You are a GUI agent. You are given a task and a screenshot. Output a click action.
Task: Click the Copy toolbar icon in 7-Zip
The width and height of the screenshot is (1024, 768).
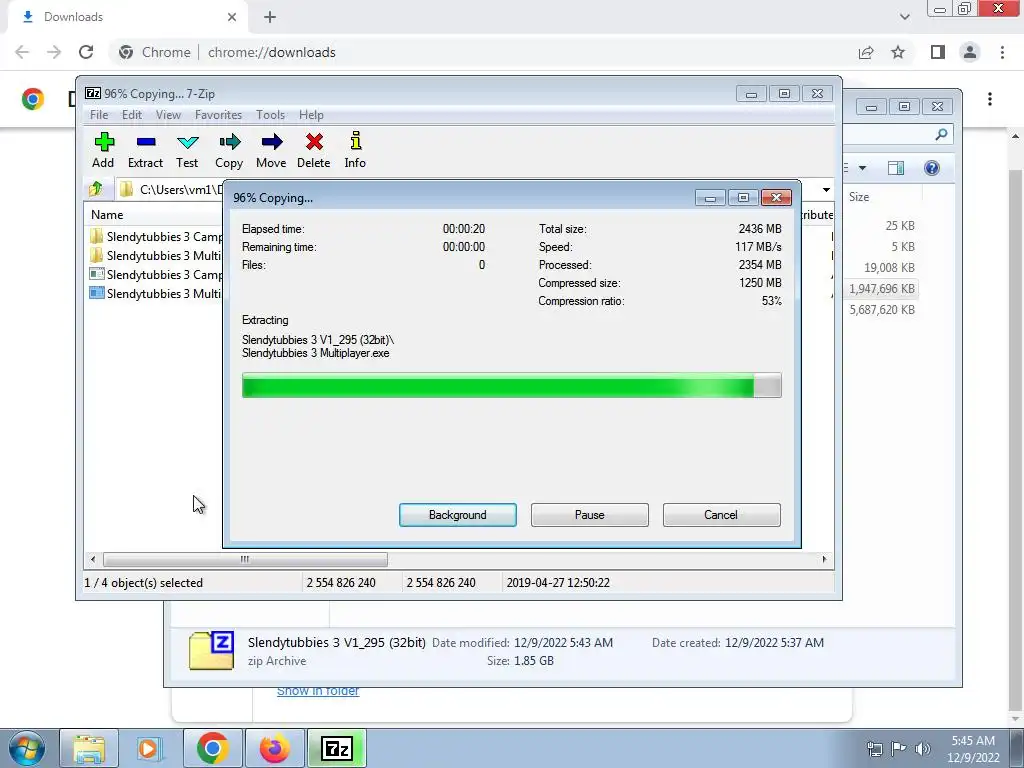point(229,151)
